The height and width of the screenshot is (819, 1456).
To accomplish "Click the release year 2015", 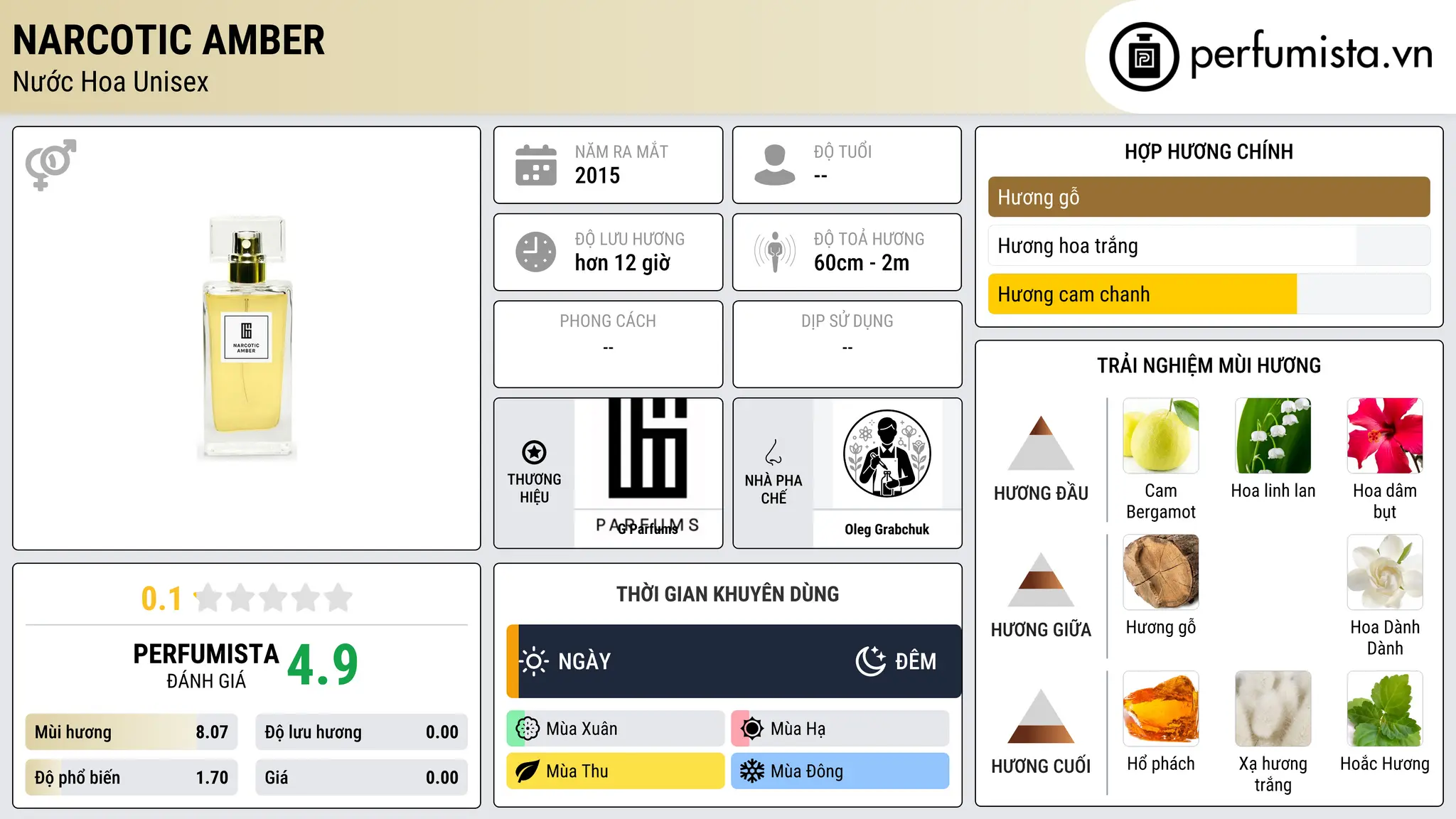I will click(x=597, y=176).
